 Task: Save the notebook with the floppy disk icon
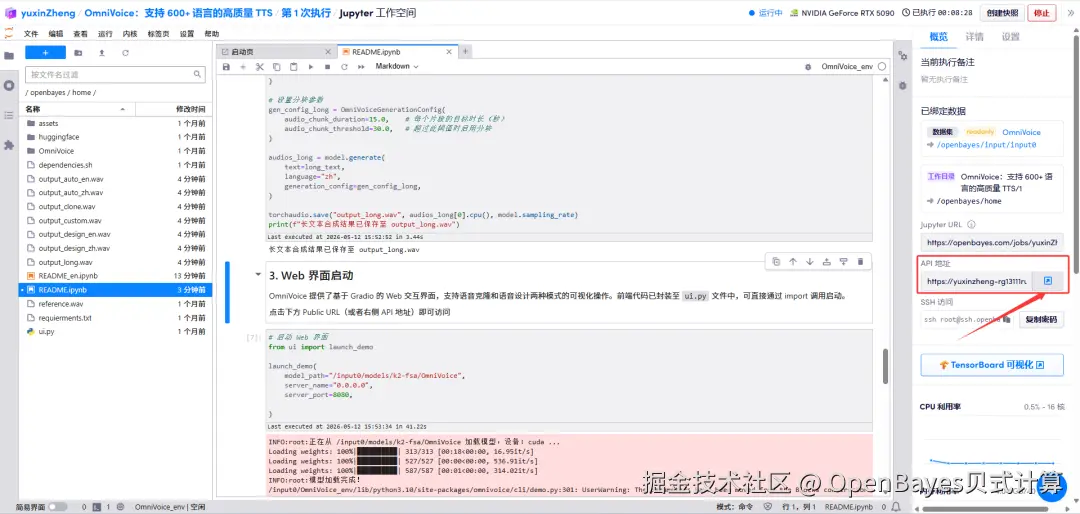(226, 67)
